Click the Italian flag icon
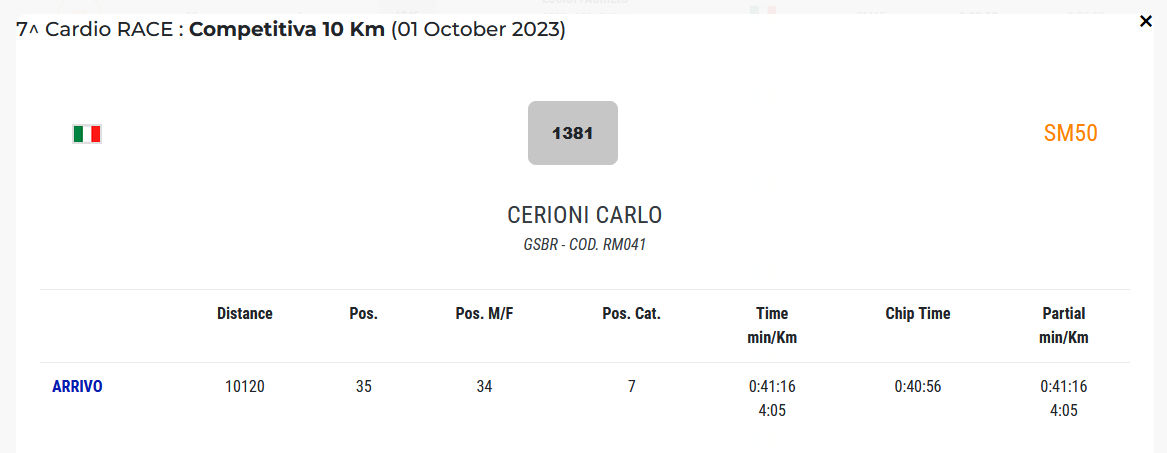The height and width of the screenshot is (453, 1167). 87,134
